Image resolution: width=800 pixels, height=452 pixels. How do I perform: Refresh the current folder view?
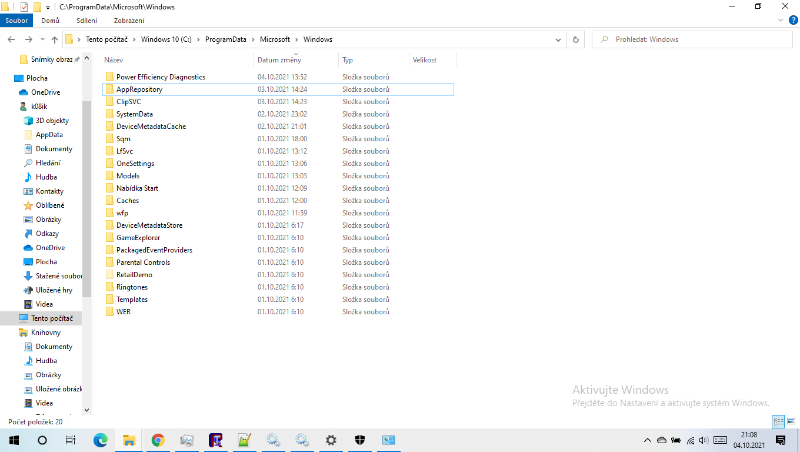(x=576, y=39)
